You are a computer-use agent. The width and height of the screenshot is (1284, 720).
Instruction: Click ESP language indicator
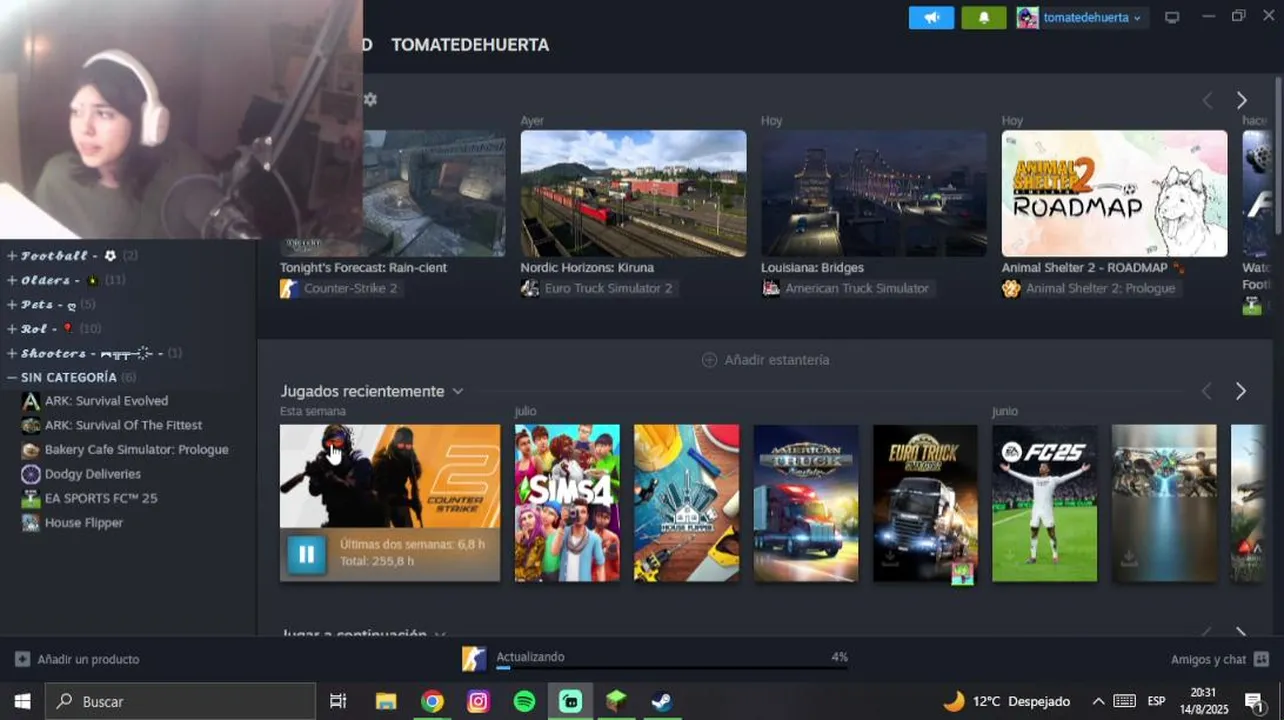tap(1156, 701)
